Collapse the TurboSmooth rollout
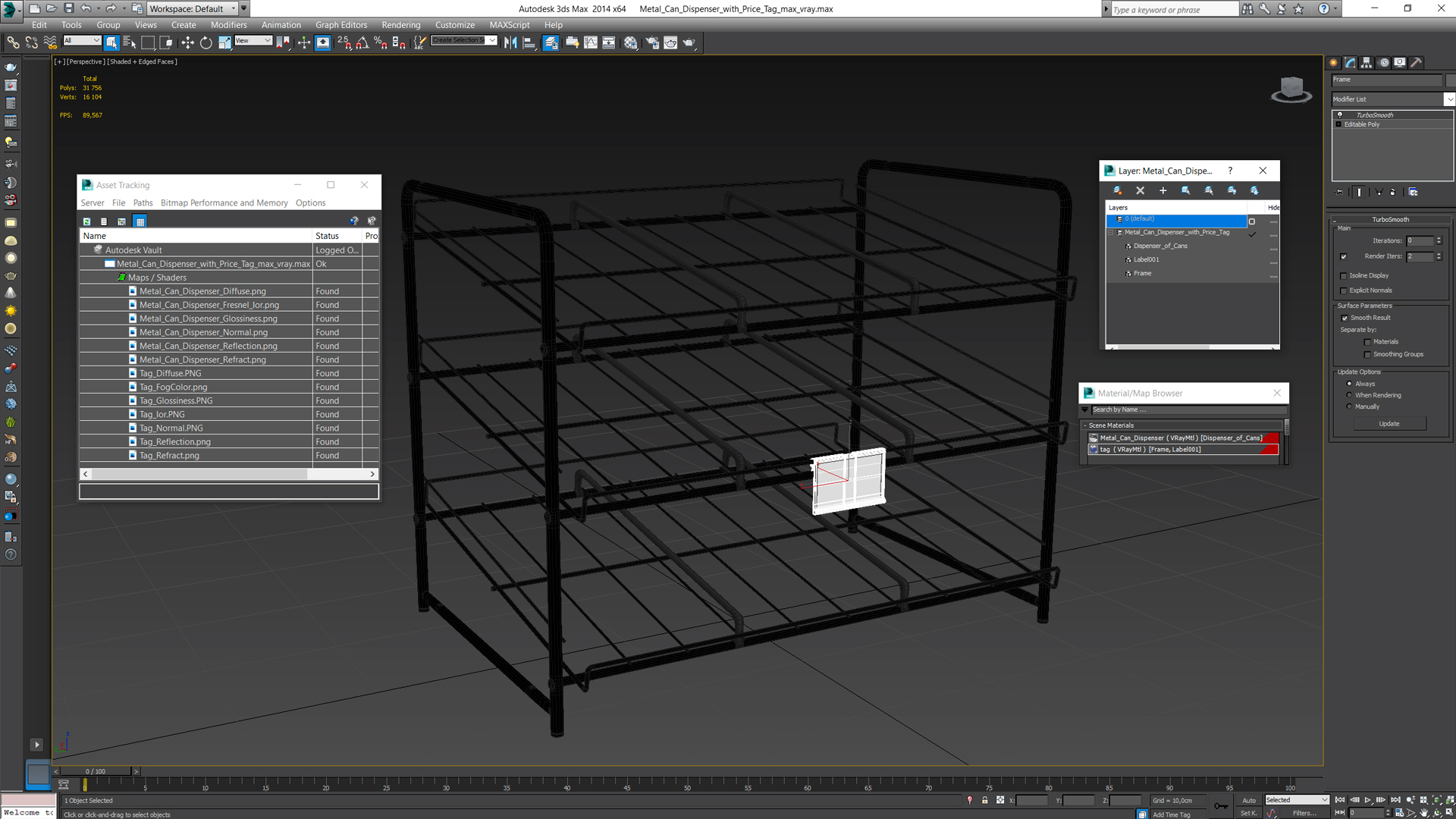 coord(1335,220)
